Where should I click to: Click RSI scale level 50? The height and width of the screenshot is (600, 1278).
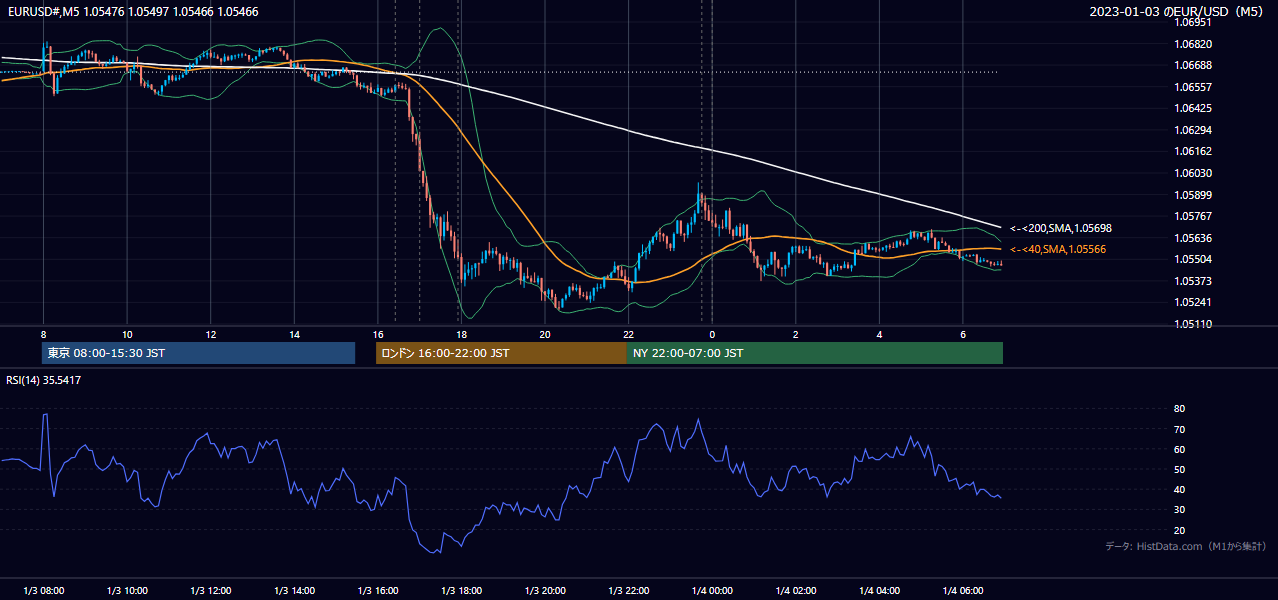[x=1179, y=469]
